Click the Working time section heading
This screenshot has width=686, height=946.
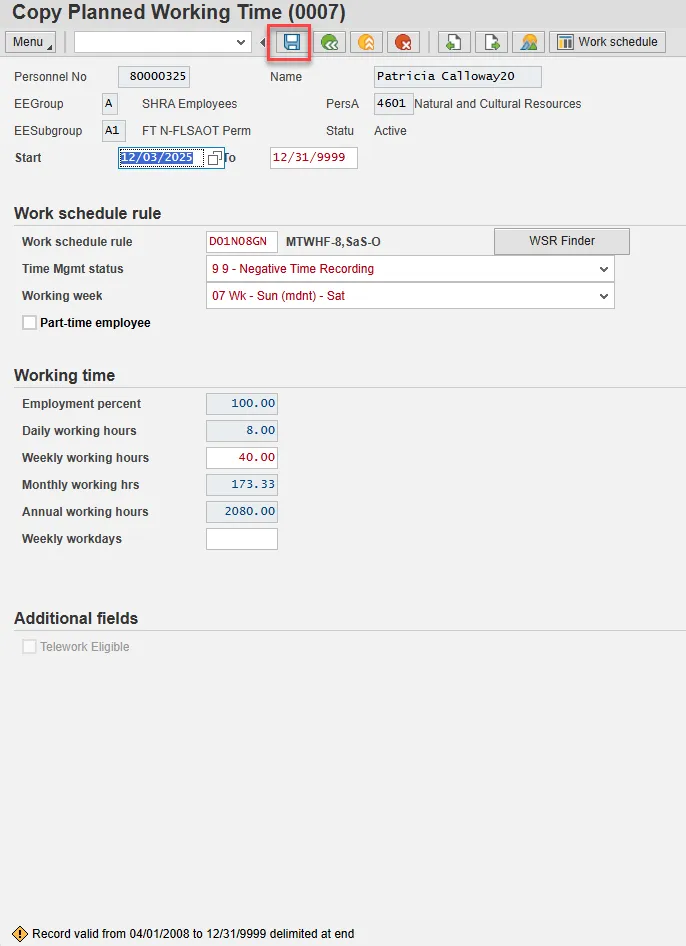[x=65, y=375]
